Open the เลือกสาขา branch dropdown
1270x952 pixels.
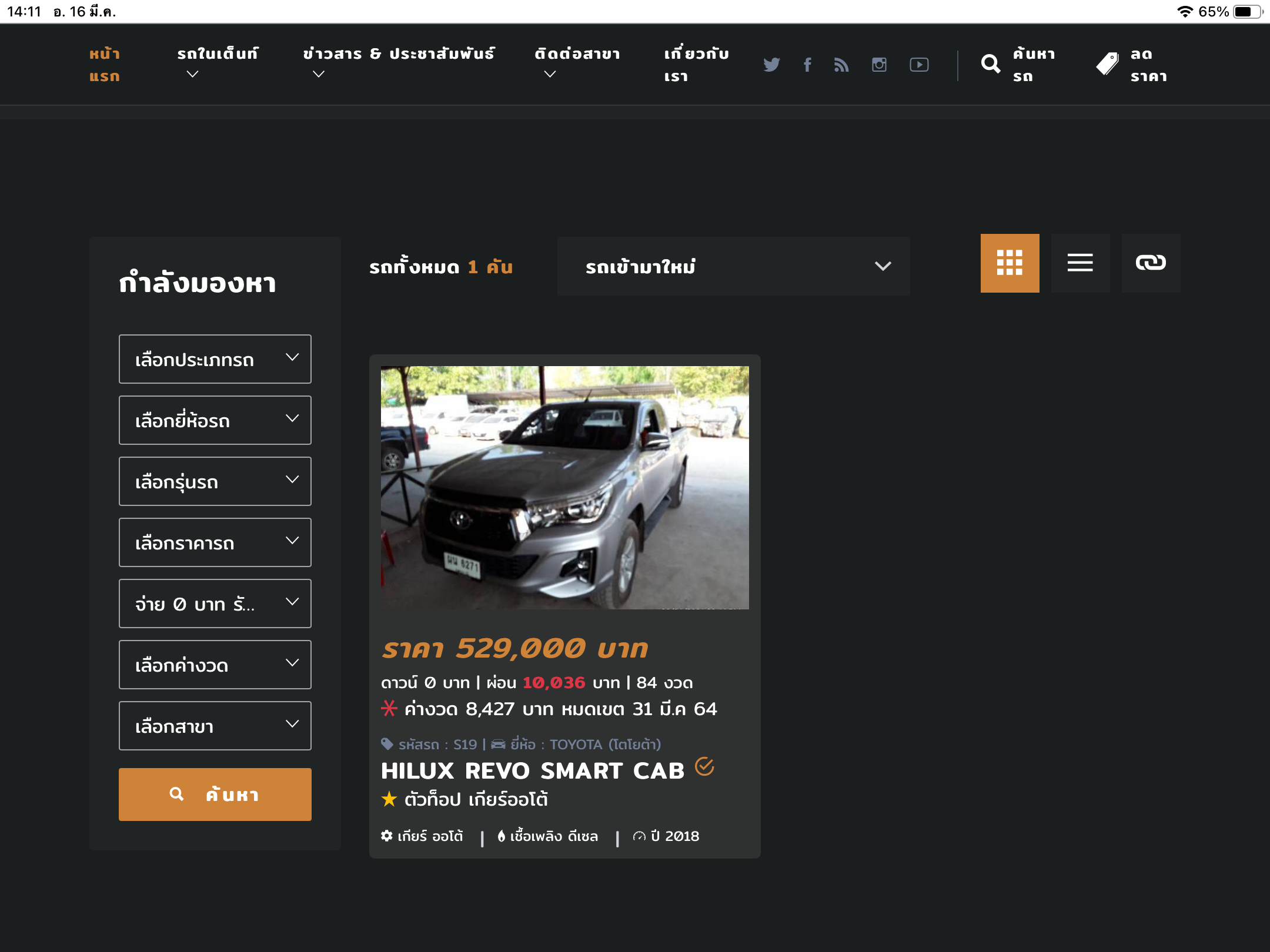(215, 726)
